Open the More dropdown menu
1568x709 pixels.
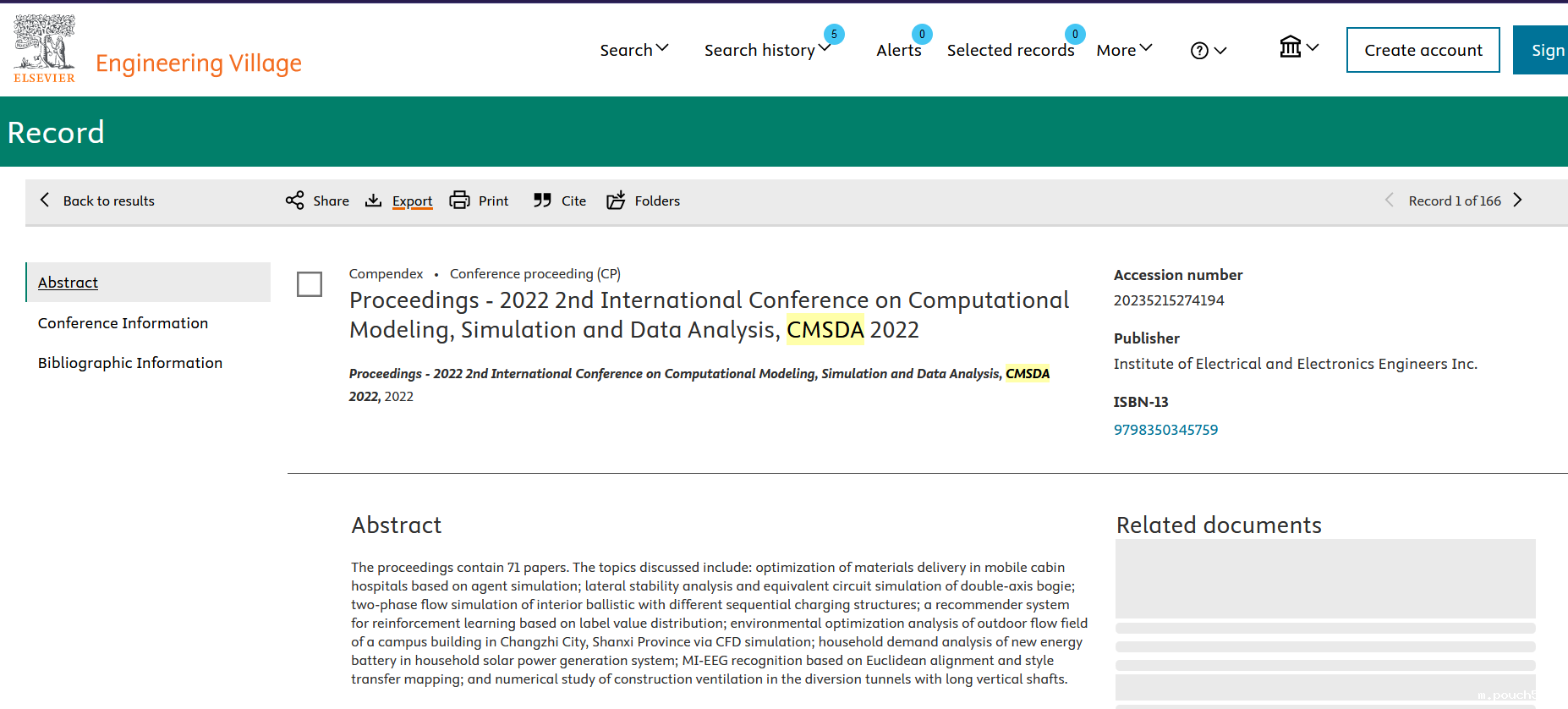[1124, 50]
